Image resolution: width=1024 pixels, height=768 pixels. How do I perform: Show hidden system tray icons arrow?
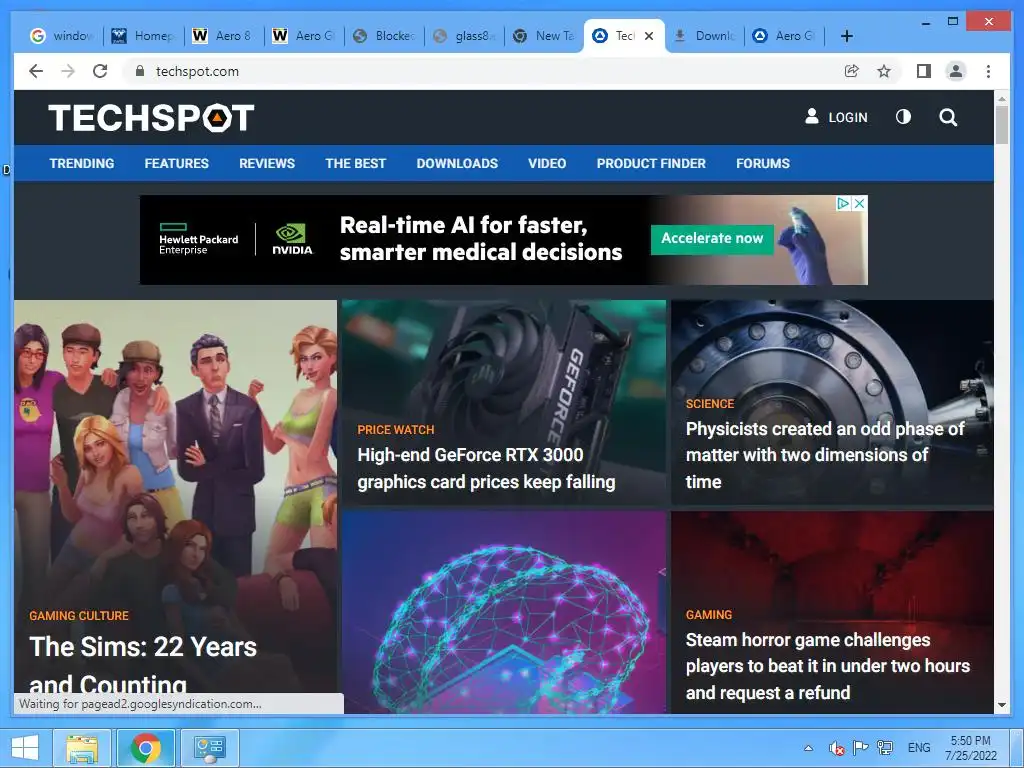pos(808,748)
